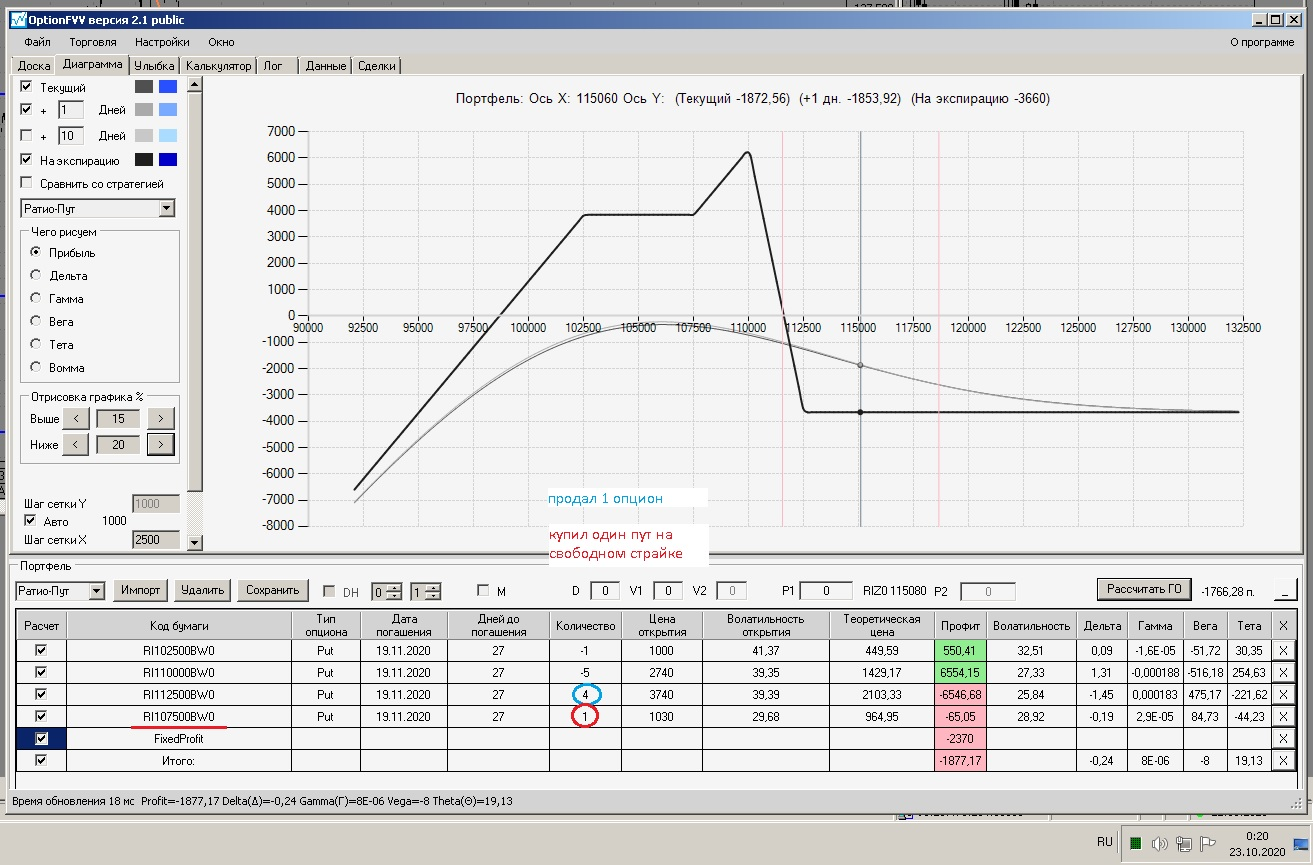Select the Гамма radio button
Viewport: 1313px width, 865px height.
[x=37, y=299]
